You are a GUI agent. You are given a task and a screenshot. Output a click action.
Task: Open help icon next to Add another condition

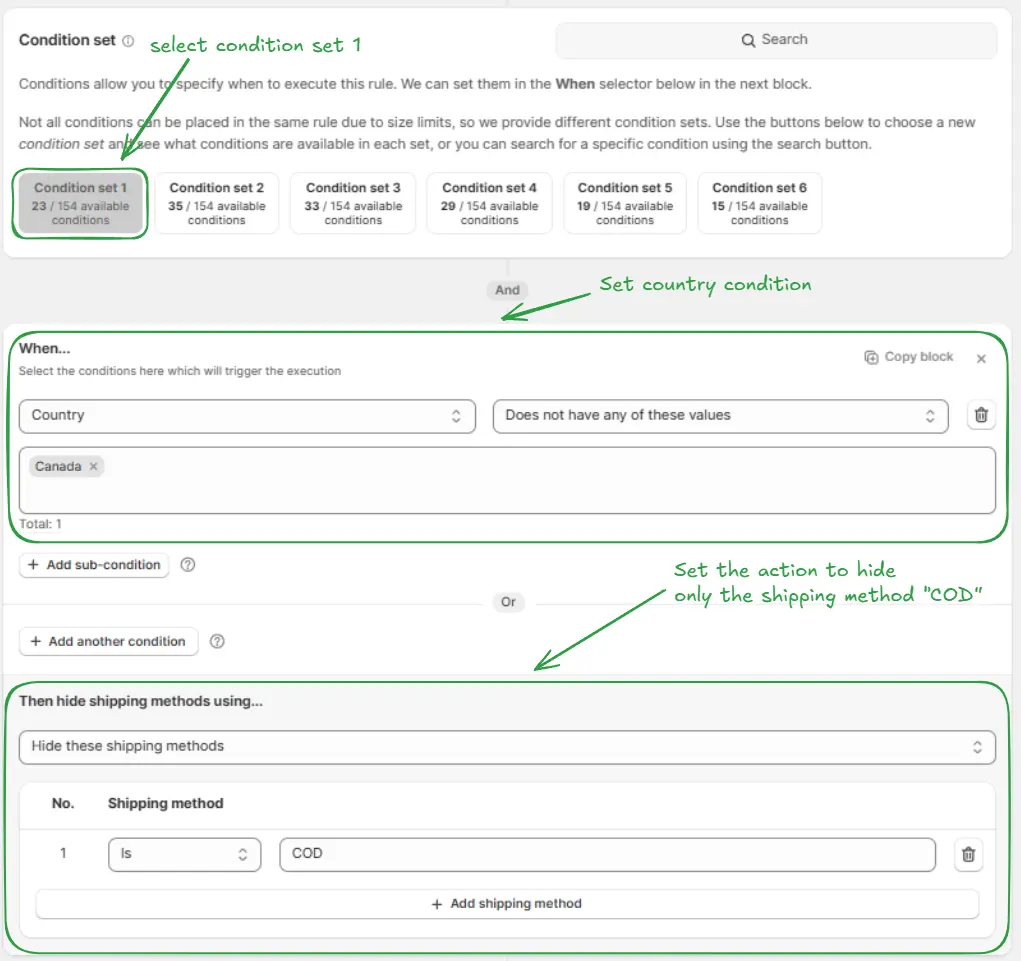click(217, 642)
